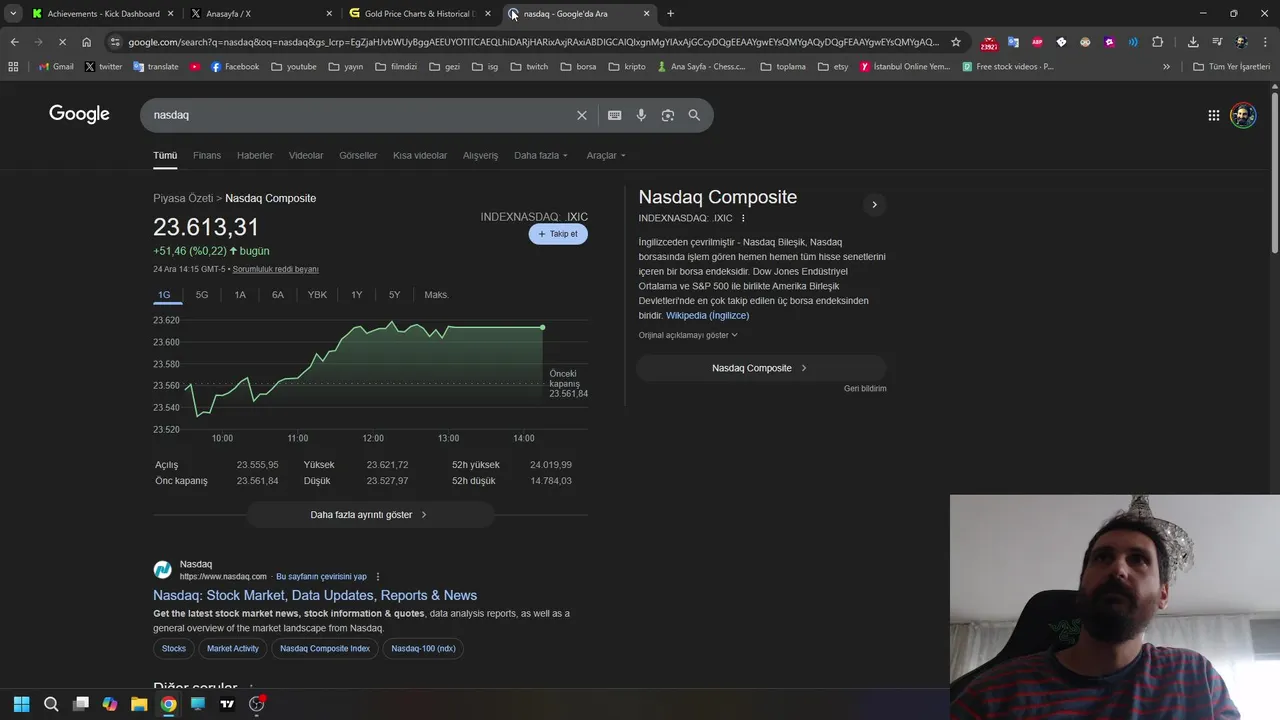
Task: Open the red 23921 counter extension
Action: [x=989, y=43]
